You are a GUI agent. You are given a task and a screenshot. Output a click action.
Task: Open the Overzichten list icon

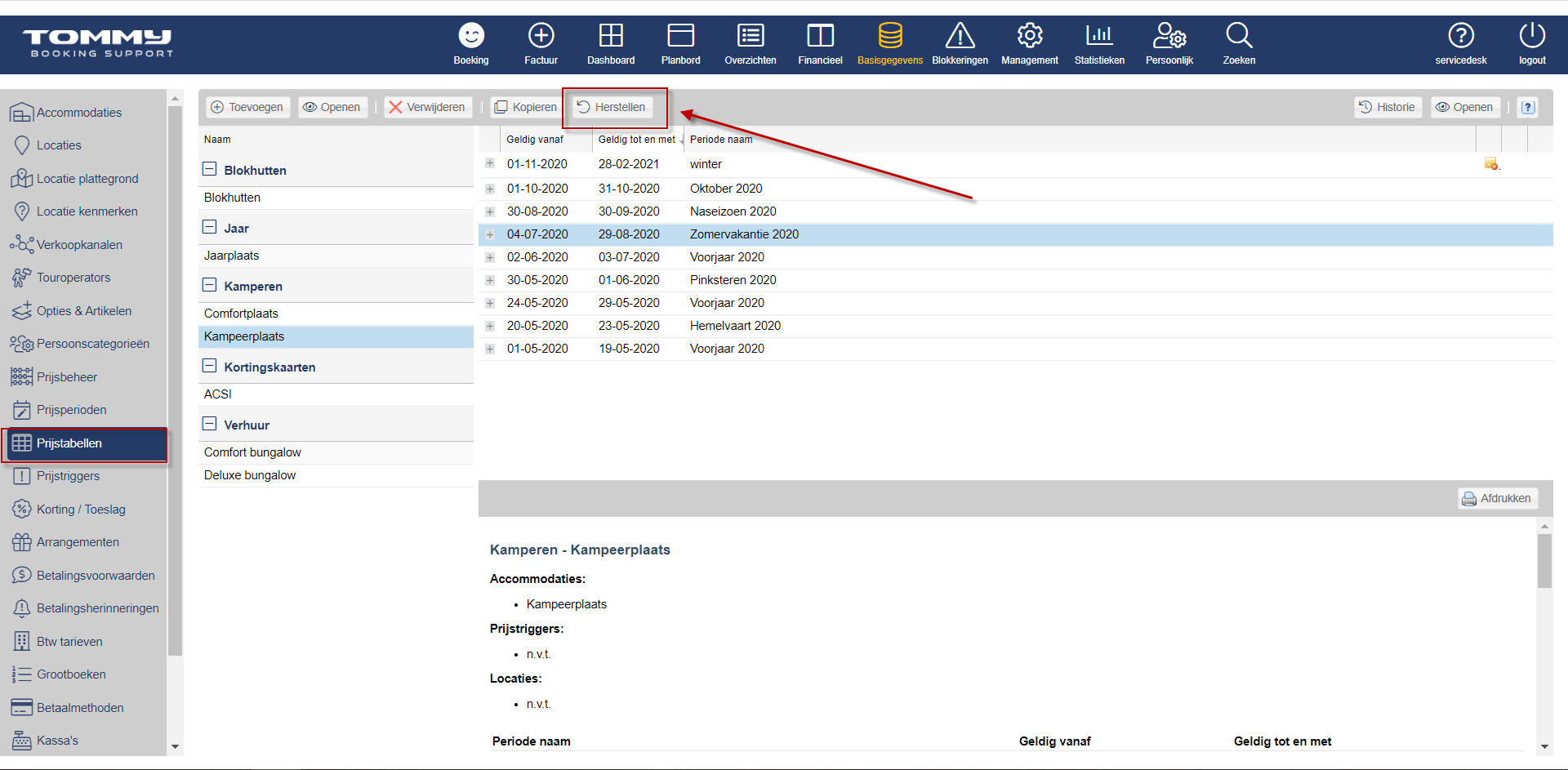pyautogui.click(x=751, y=36)
